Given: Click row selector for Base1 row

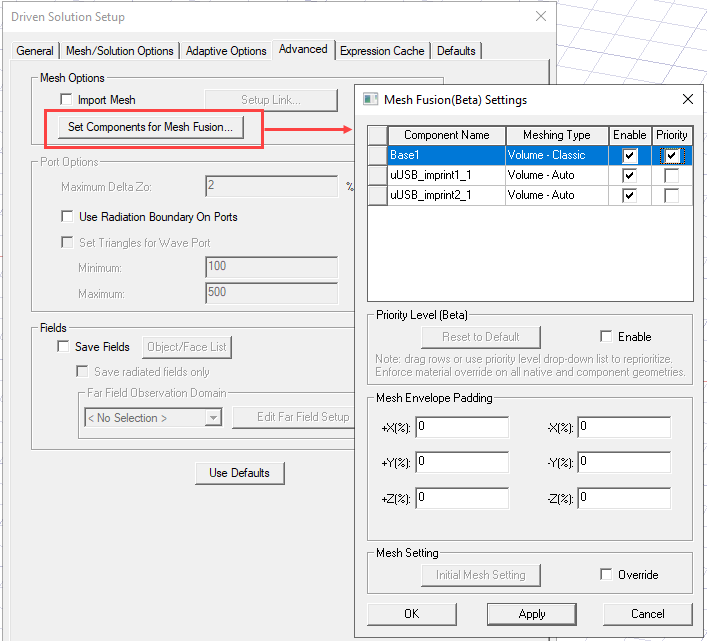Looking at the screenshot, I should click(378, 155).
